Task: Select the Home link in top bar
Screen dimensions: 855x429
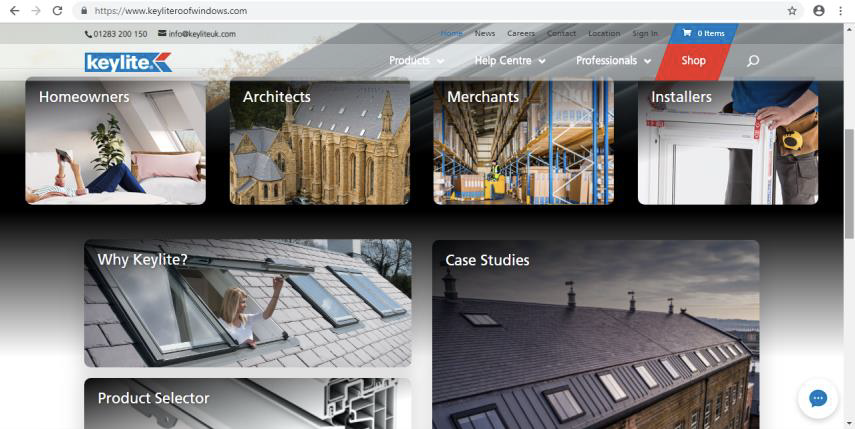Action: pos(451,33)
